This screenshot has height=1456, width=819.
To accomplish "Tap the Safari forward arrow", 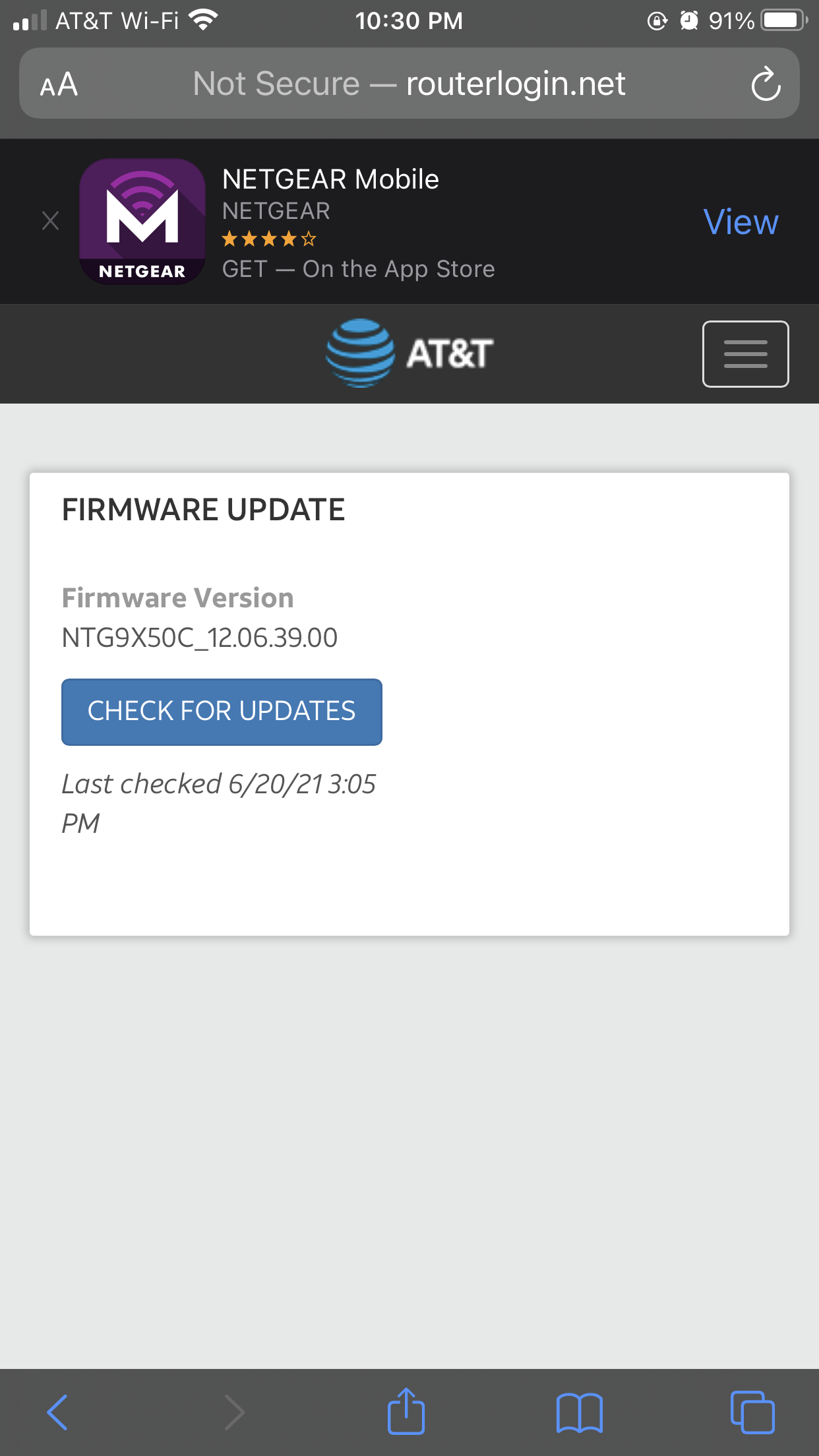I will point(234,1412).
